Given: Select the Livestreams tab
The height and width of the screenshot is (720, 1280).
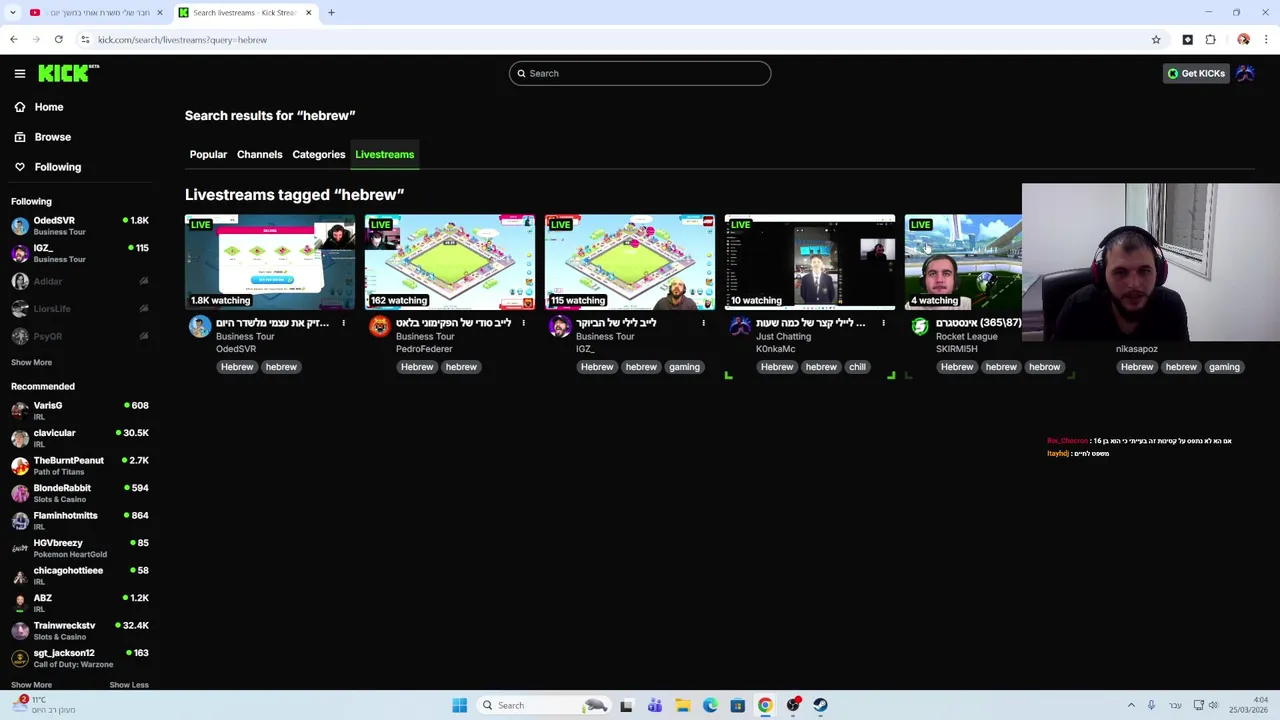Looking at the screenshot, I should click(x=384, y=155).
